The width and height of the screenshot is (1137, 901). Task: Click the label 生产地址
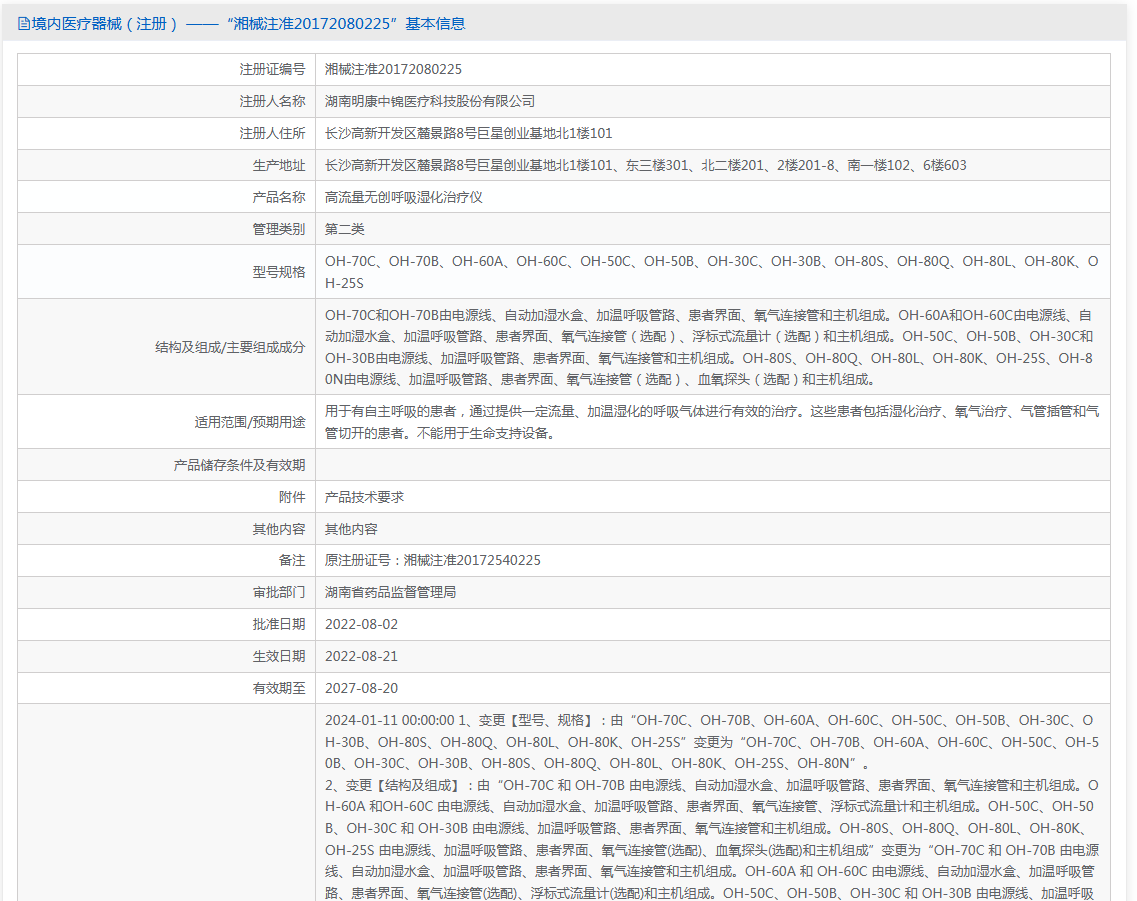279,165
